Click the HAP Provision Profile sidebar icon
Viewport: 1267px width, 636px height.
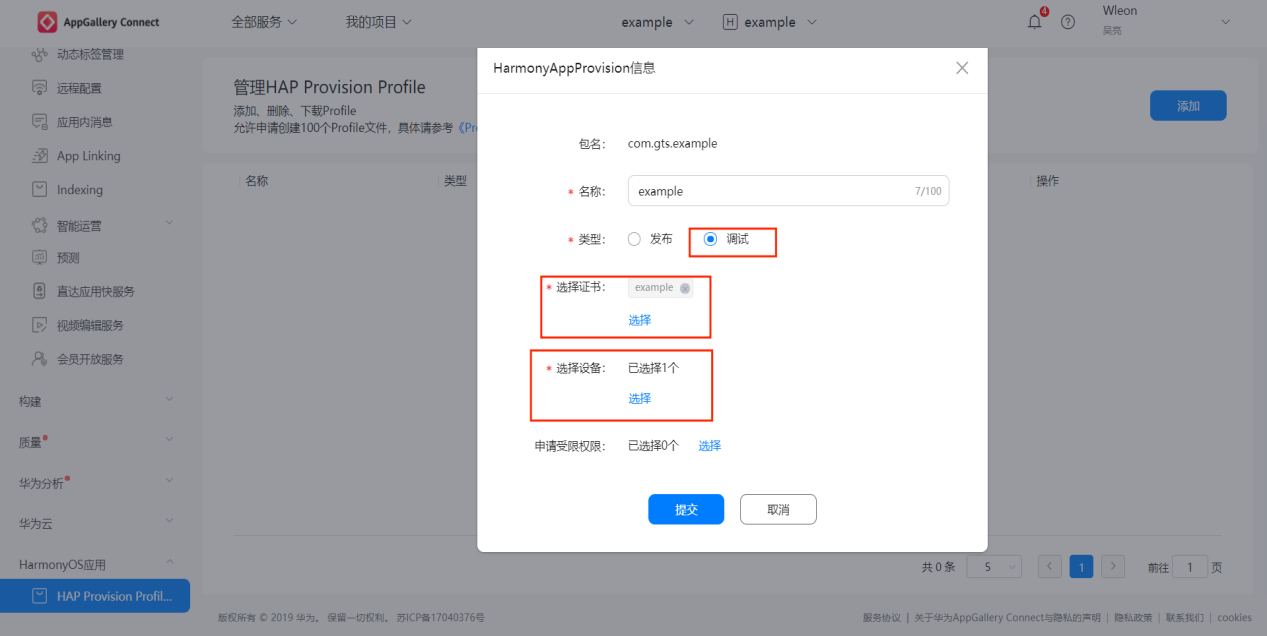(x=40, y=596)
